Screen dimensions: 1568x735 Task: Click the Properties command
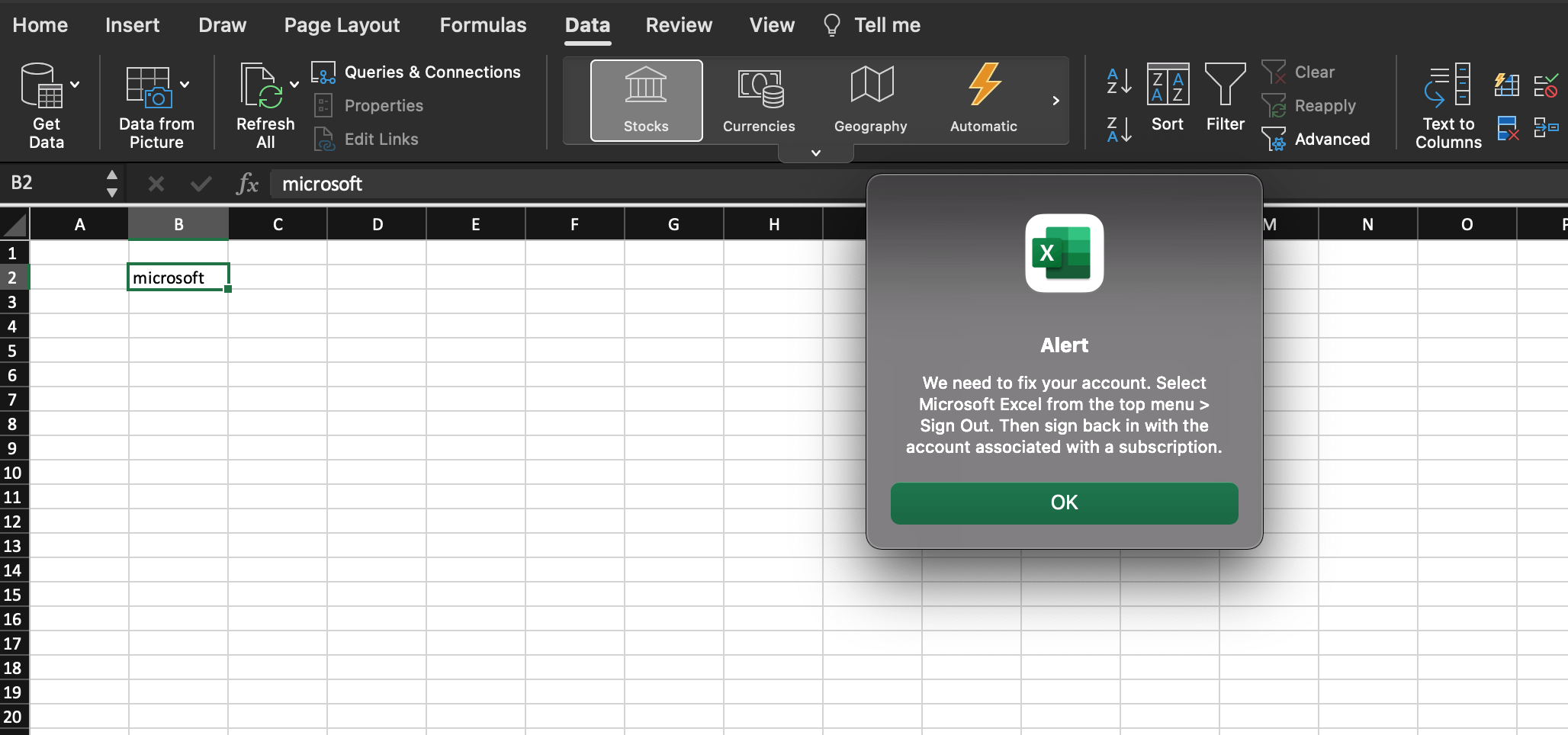pos(368,105)
